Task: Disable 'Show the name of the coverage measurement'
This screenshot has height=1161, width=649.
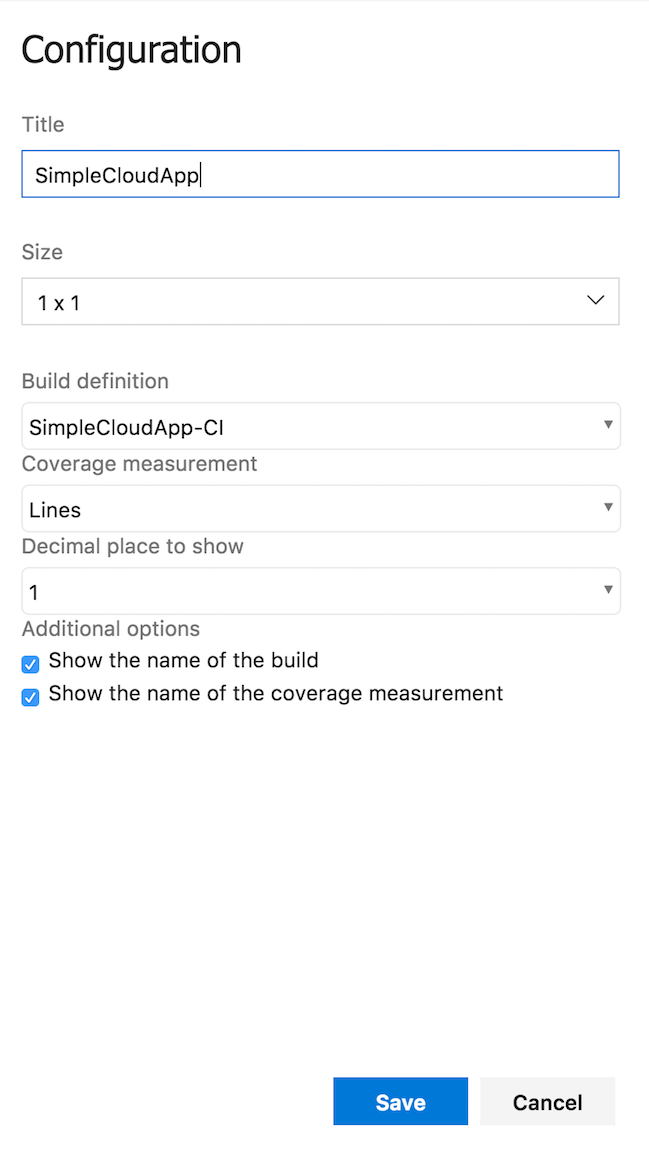Action: 30,696
